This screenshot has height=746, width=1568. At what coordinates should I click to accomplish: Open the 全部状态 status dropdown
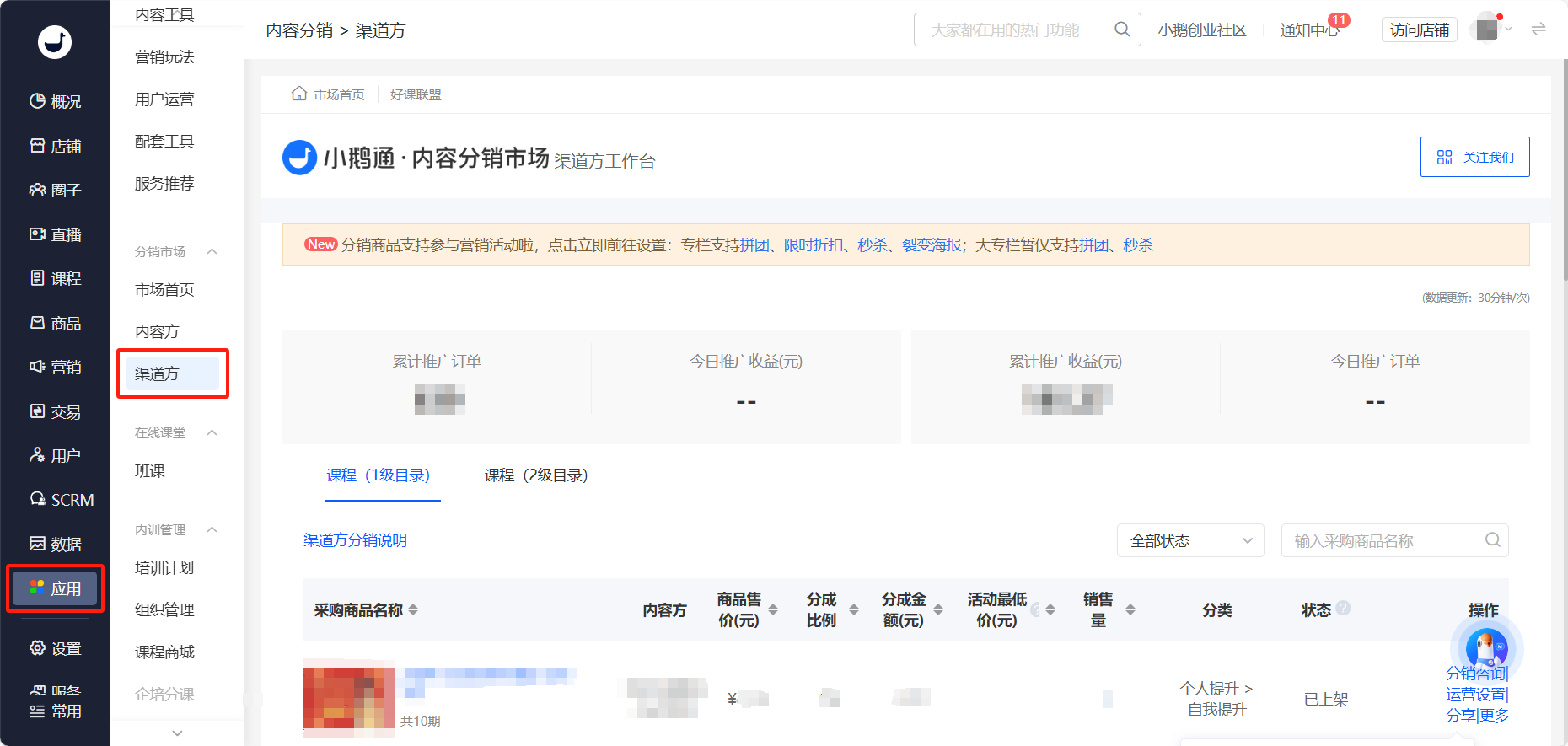click(1190, 540)
